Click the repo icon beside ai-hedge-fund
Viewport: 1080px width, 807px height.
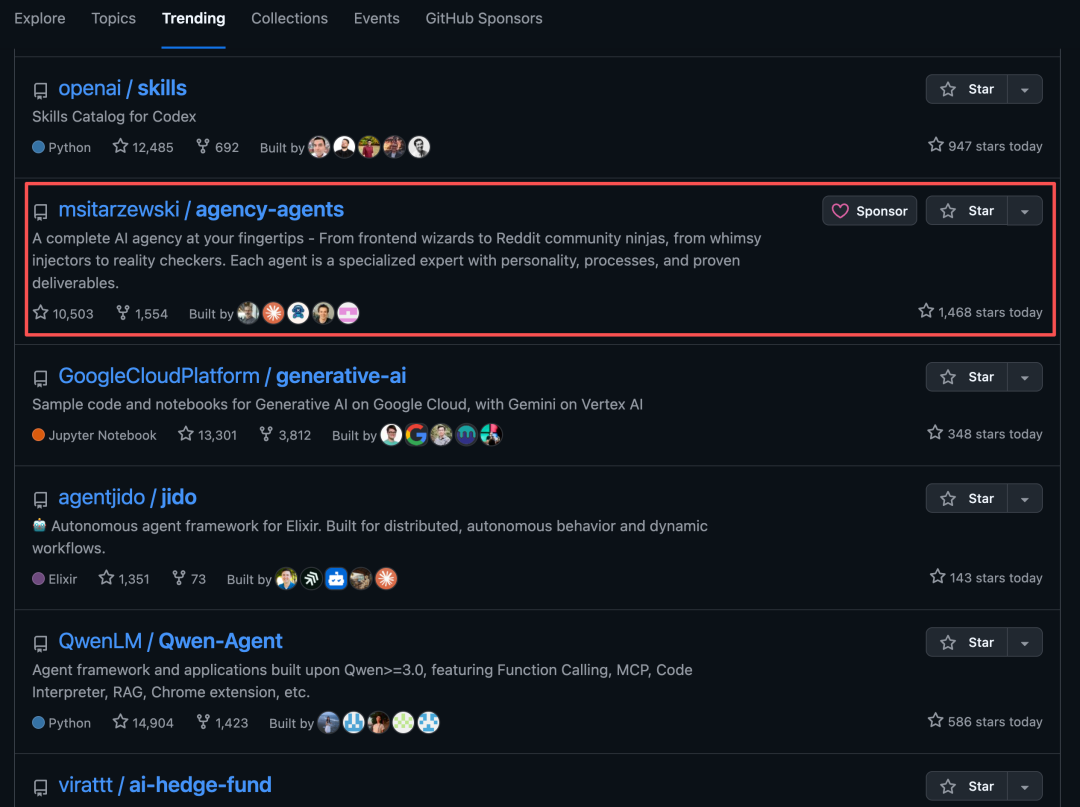(41, 787)
